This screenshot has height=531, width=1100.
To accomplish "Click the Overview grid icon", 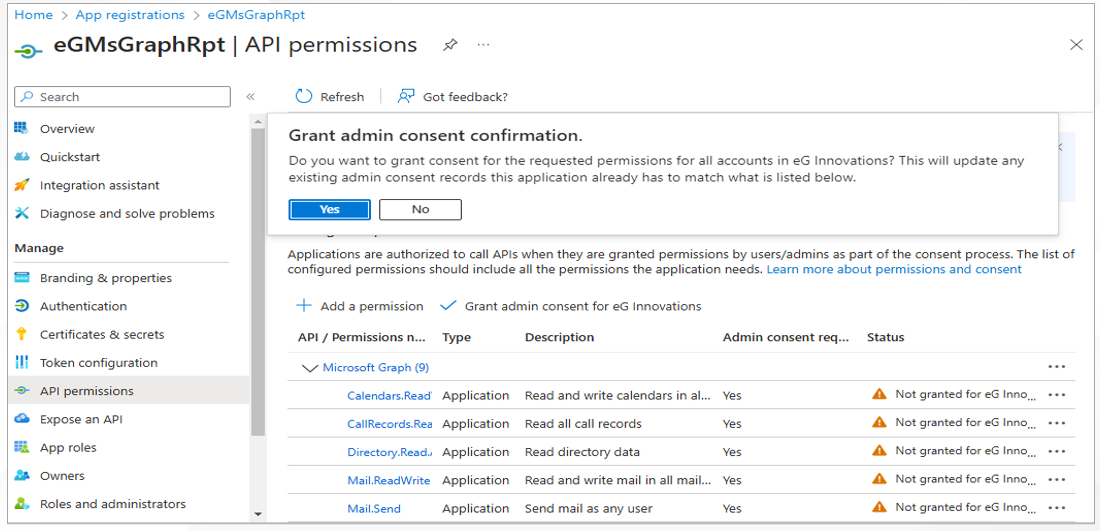I will click(22, 128).
